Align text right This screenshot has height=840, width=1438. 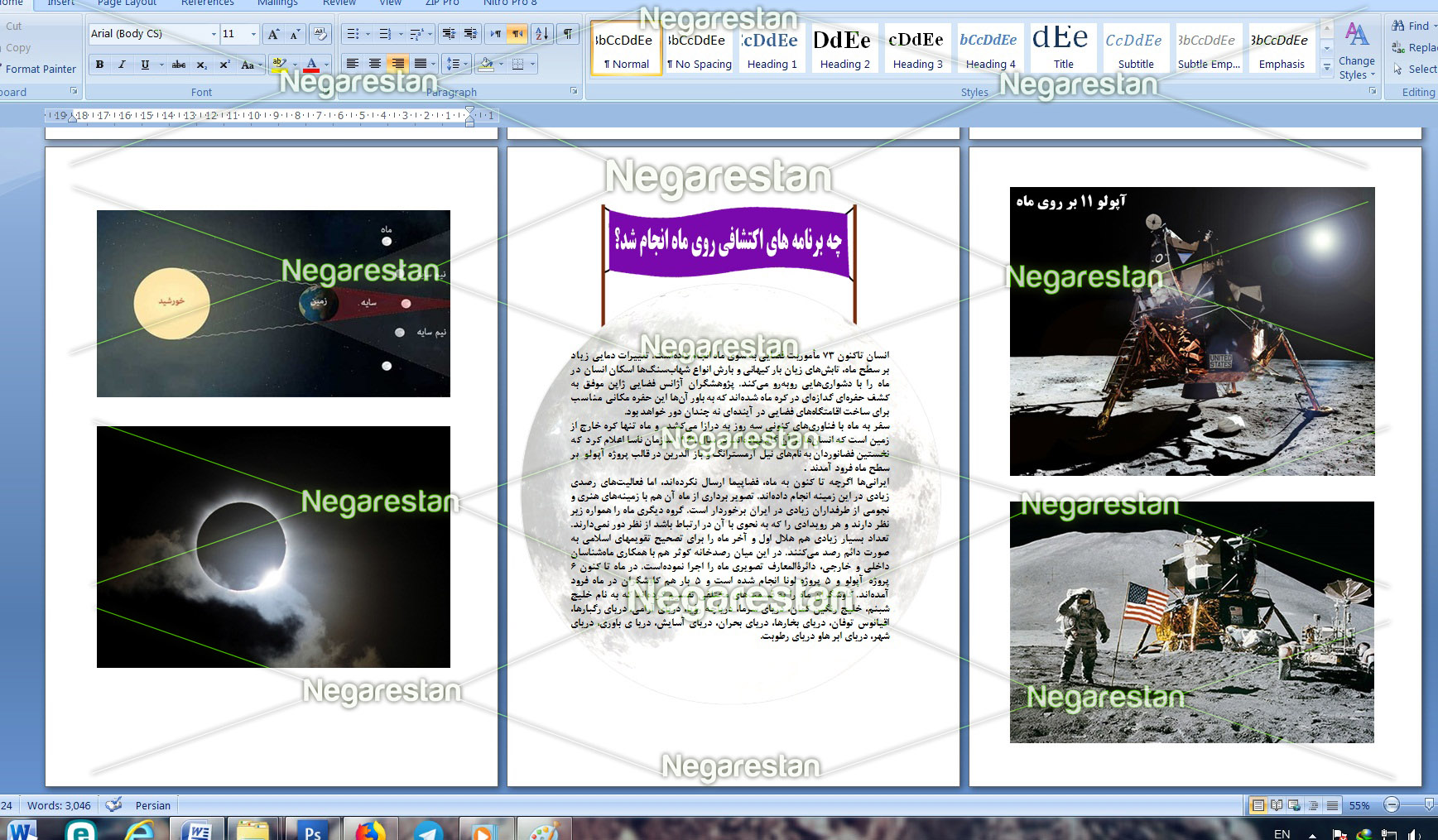point(398,64)
